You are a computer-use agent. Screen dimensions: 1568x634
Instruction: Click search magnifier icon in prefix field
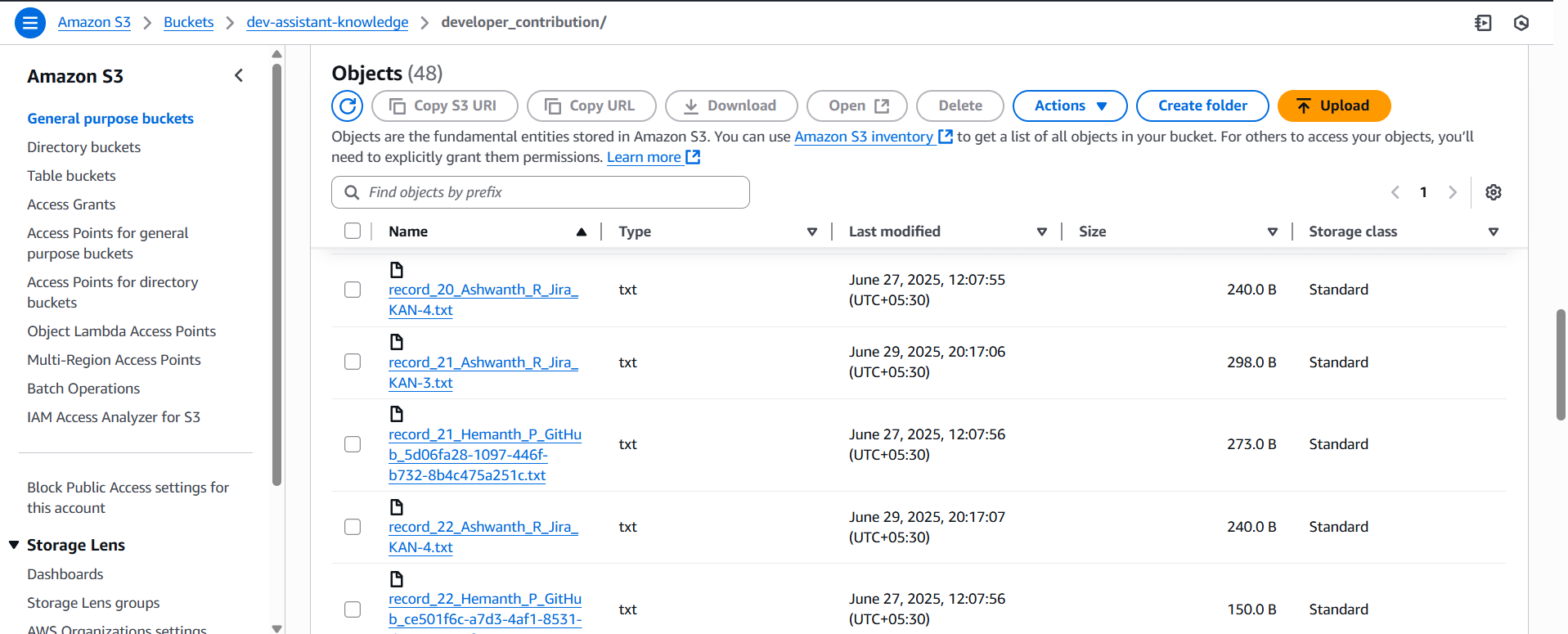click(x=352, y=192)
